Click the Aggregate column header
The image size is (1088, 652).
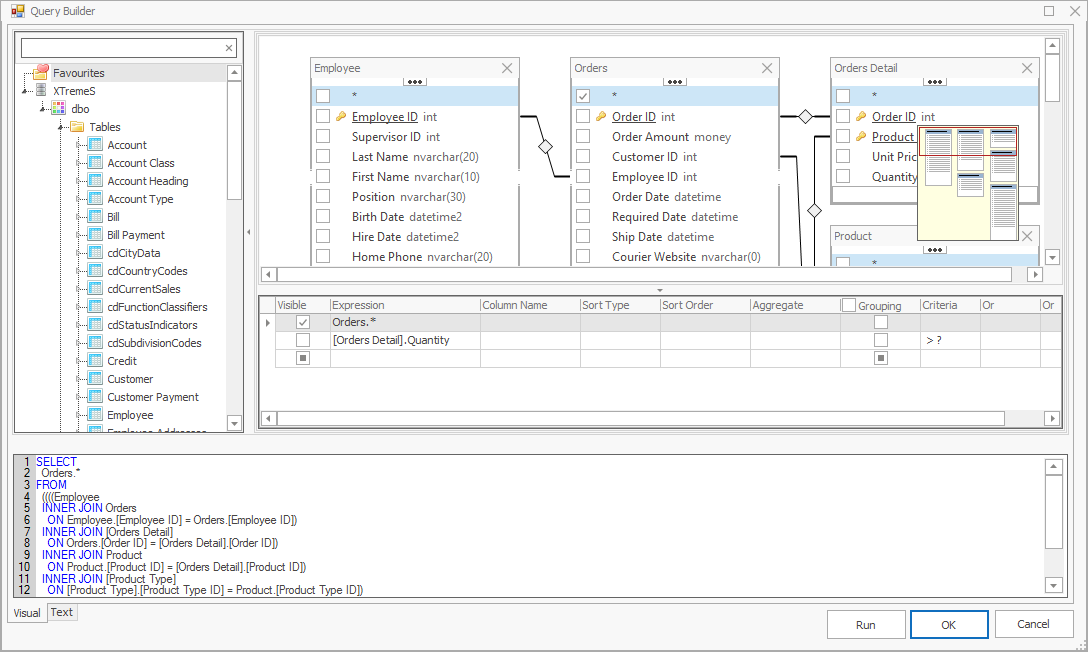point(795,305)
